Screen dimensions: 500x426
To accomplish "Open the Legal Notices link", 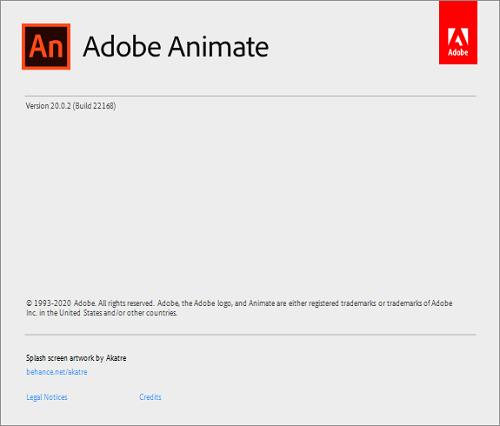I will point(47,397).
